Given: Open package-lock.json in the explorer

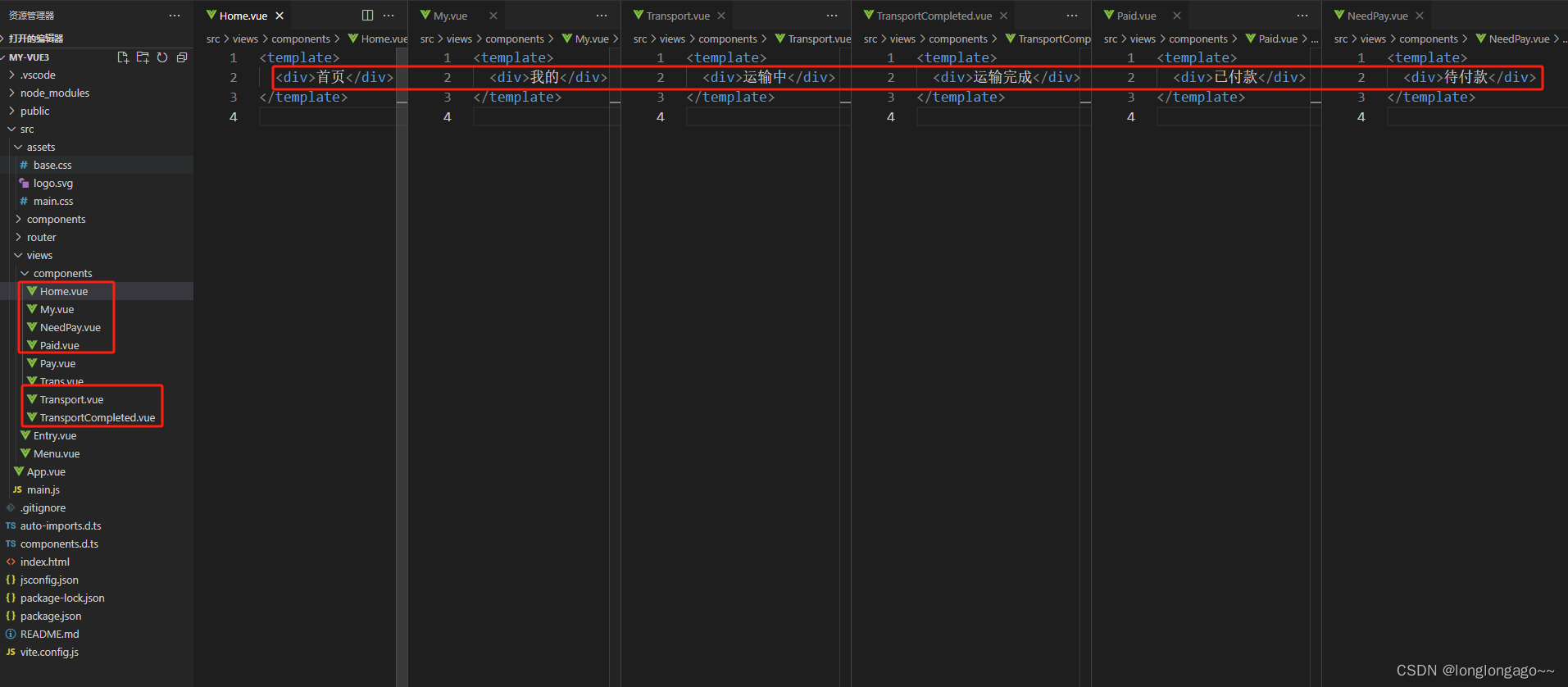Looking at the screenshot, I should 97,598.
